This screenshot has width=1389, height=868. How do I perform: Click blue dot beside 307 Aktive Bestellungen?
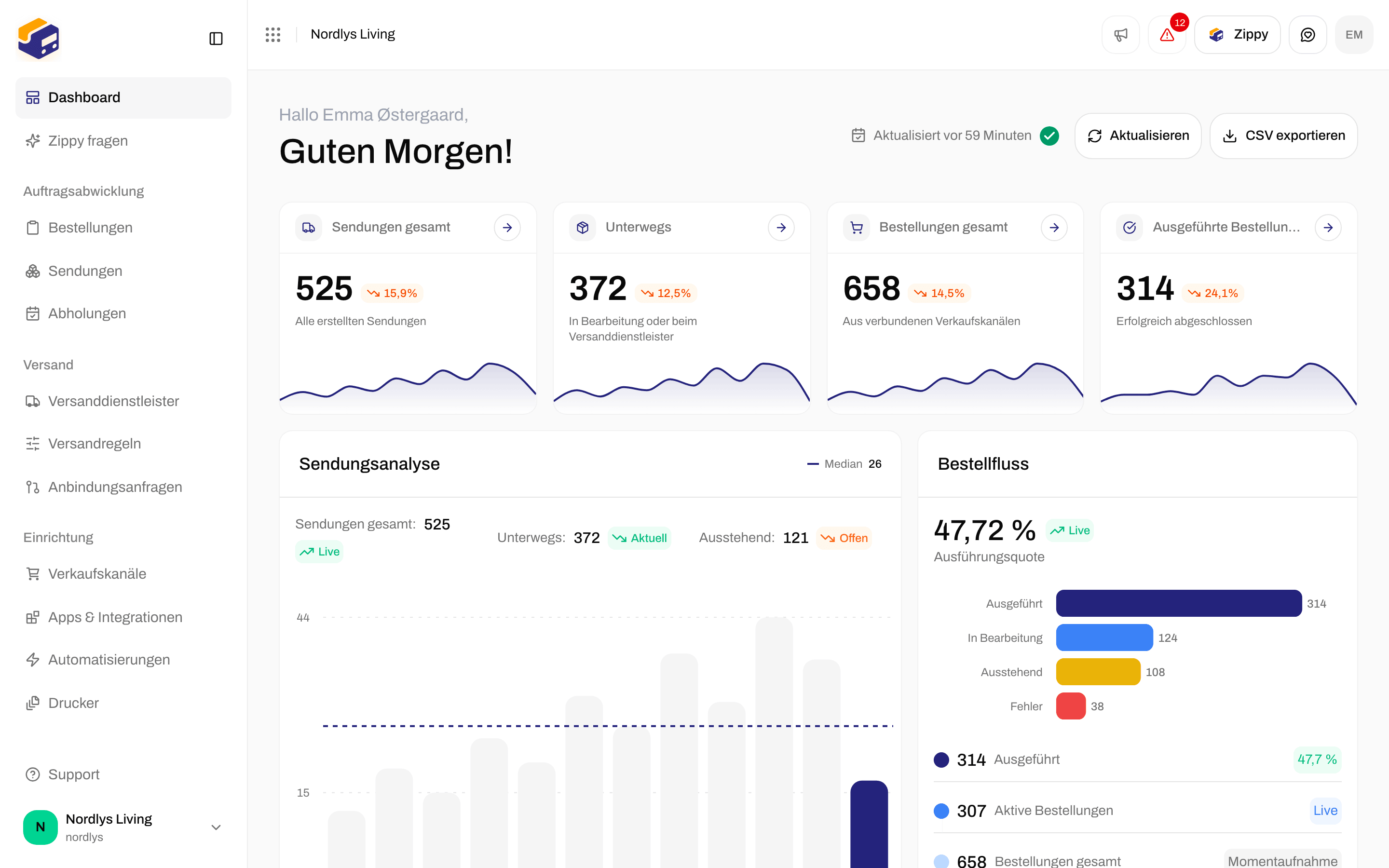941,811
